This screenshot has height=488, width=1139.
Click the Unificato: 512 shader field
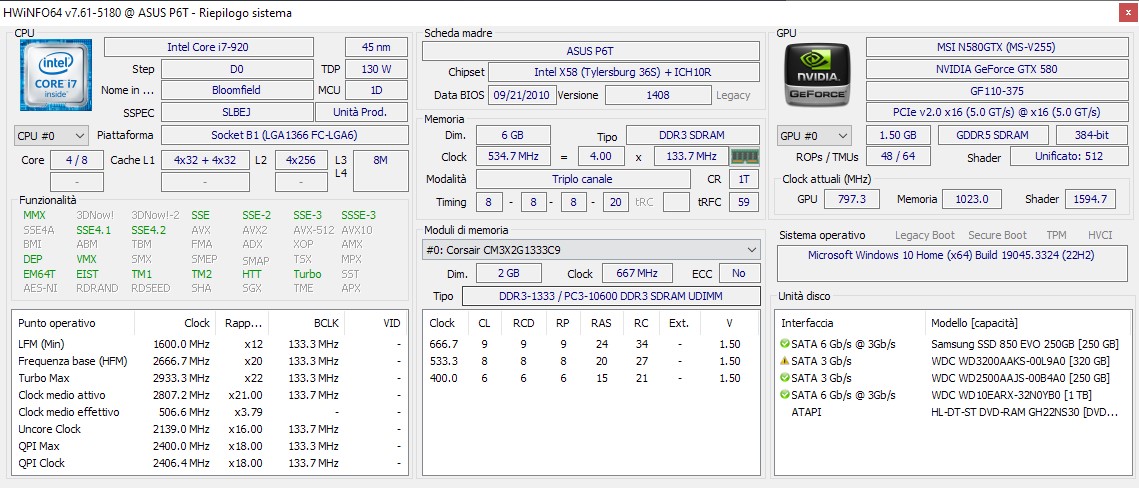point(1067,157)
